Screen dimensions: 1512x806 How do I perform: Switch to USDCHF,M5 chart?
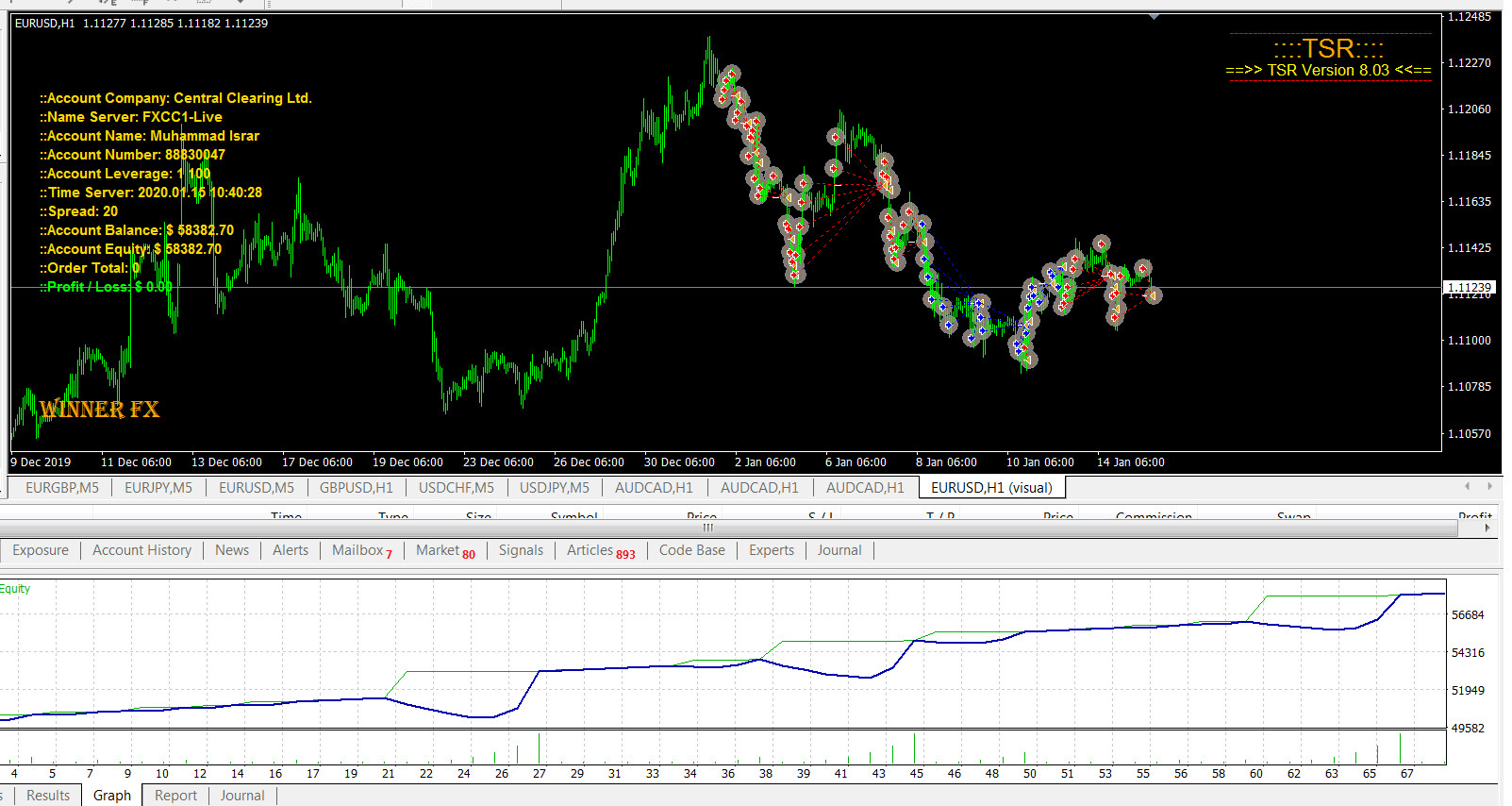456,488
